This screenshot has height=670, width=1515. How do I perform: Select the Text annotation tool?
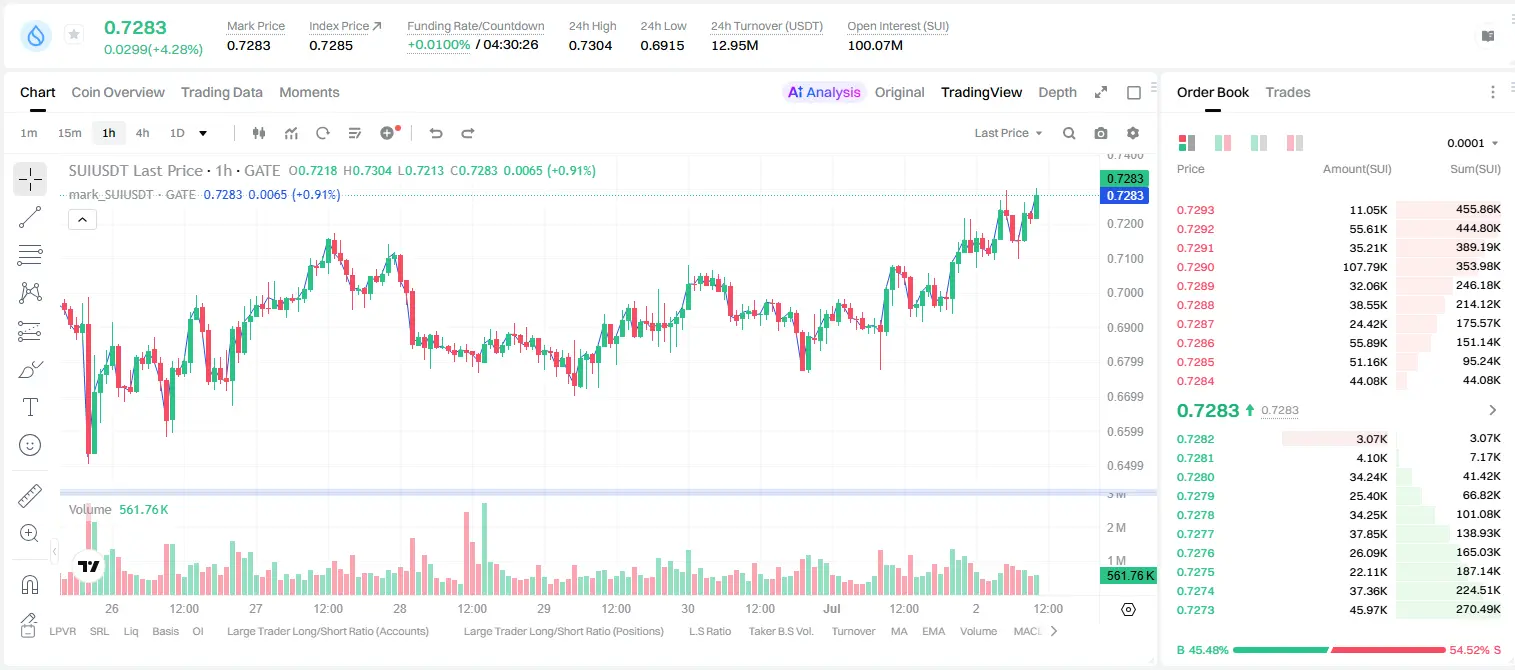tap(30, 407)
